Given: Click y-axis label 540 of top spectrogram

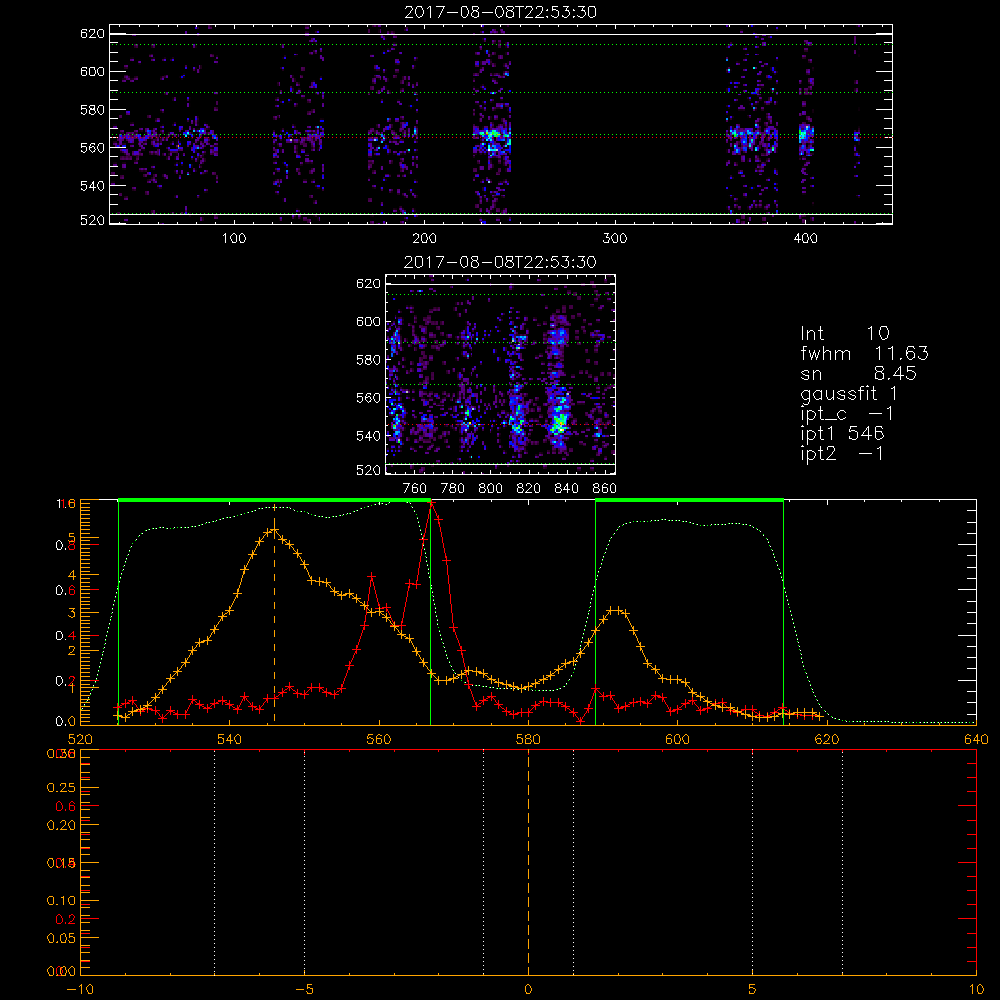Looking at the screenshot, I should (x=92, y=186).
